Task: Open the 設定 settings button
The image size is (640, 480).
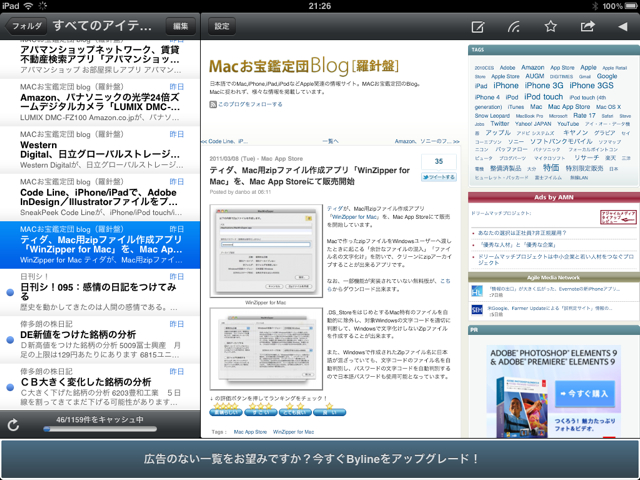Action: click(221, 24)
